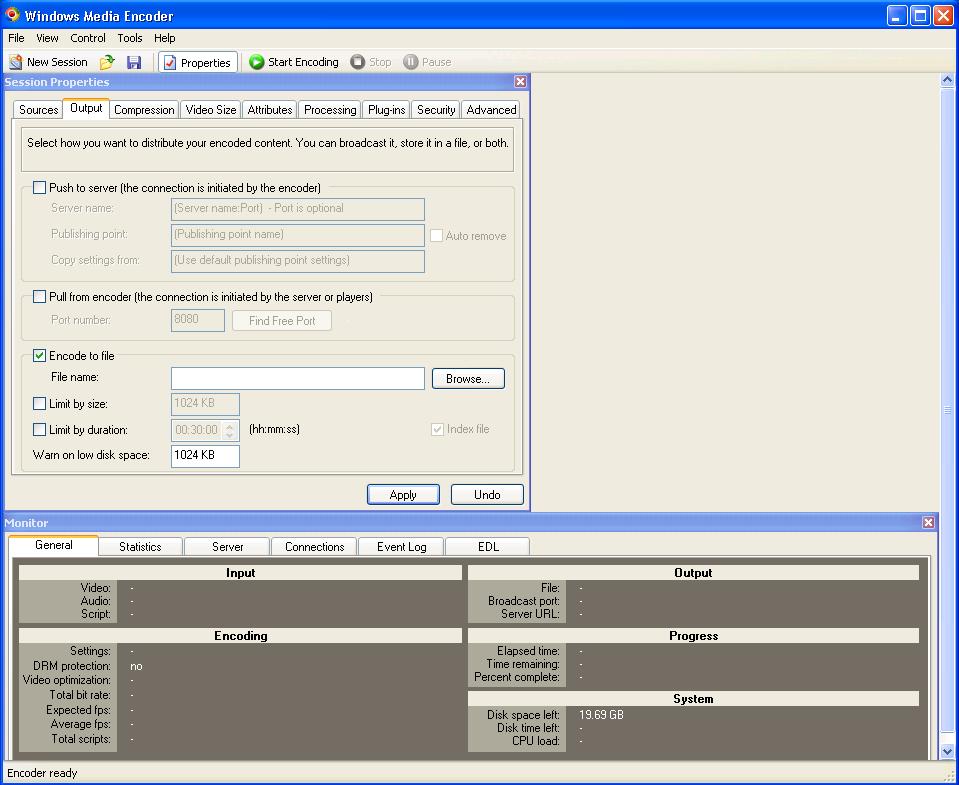Viewport: 959px width, 785px height.
Task: Enable Pull from encoder checkbox
Action: coord(39,297)
